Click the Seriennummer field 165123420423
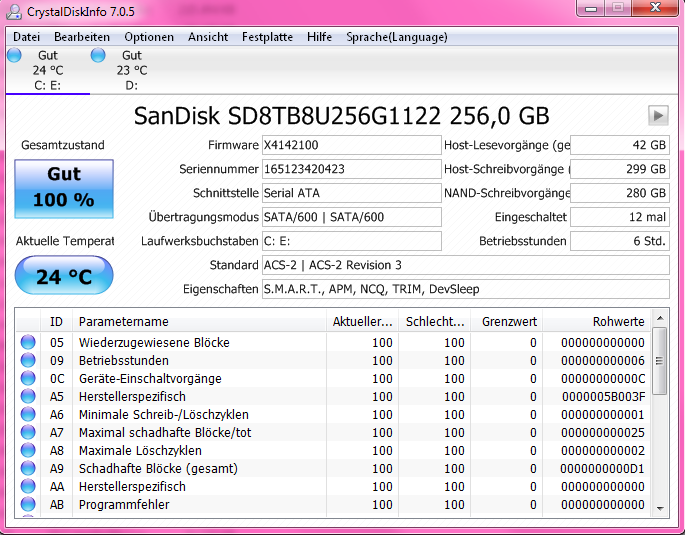This screenshot has height=535, width=685. [x=352, y=169]
